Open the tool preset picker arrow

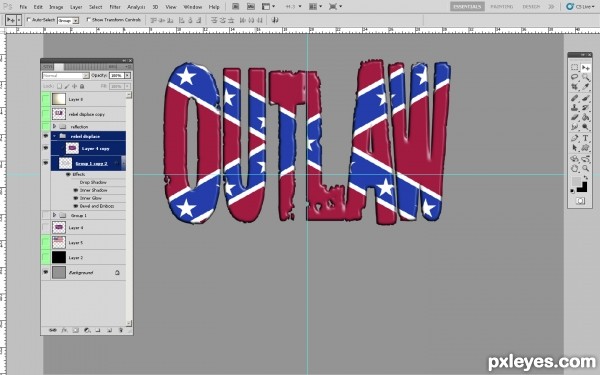pyautogui.click(x=18, y=20)
